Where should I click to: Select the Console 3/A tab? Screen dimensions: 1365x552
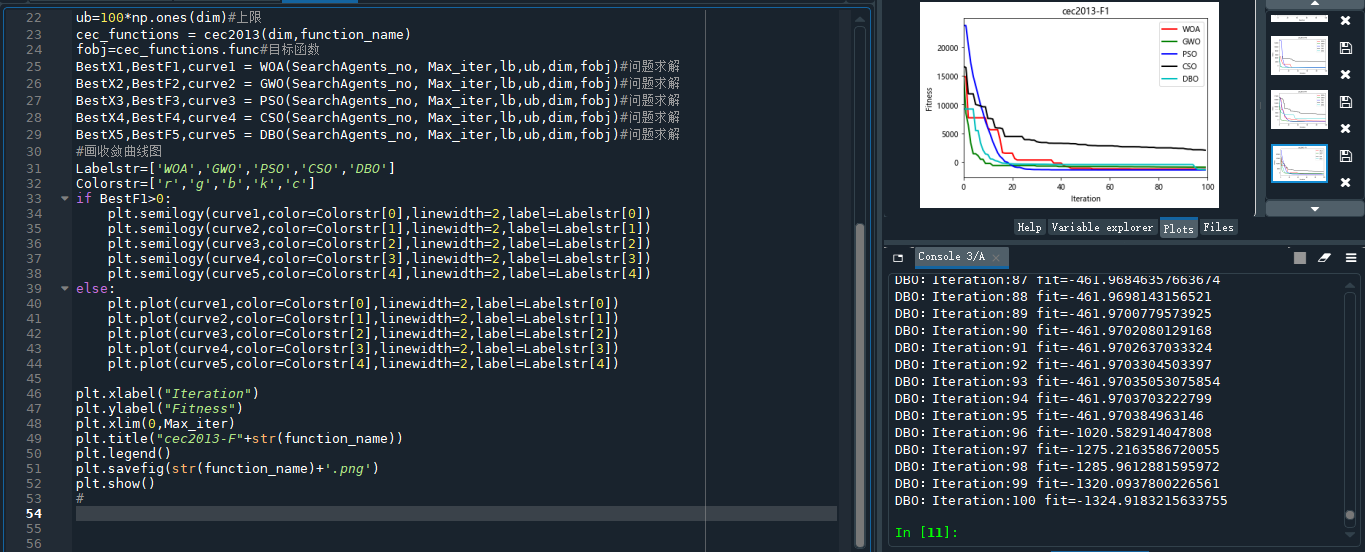951,257
